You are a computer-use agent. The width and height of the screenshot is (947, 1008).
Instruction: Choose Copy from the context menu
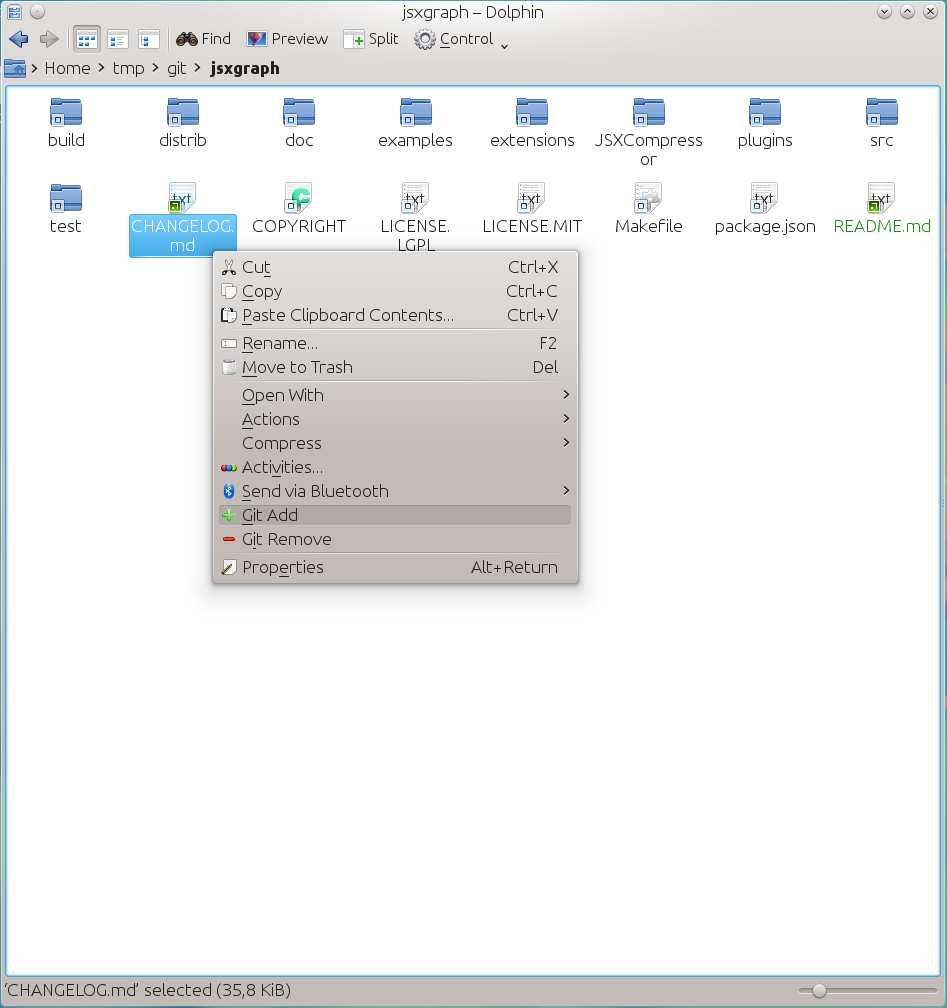click(x=395, y=291)
